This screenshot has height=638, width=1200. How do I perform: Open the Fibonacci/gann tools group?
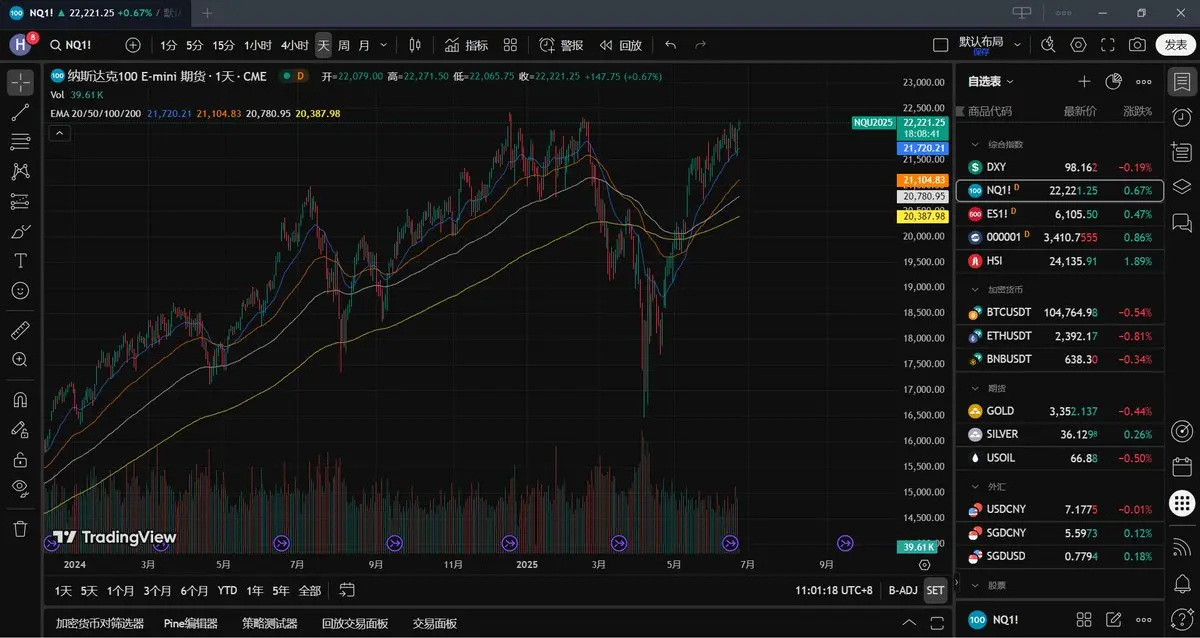coord(20,142)
